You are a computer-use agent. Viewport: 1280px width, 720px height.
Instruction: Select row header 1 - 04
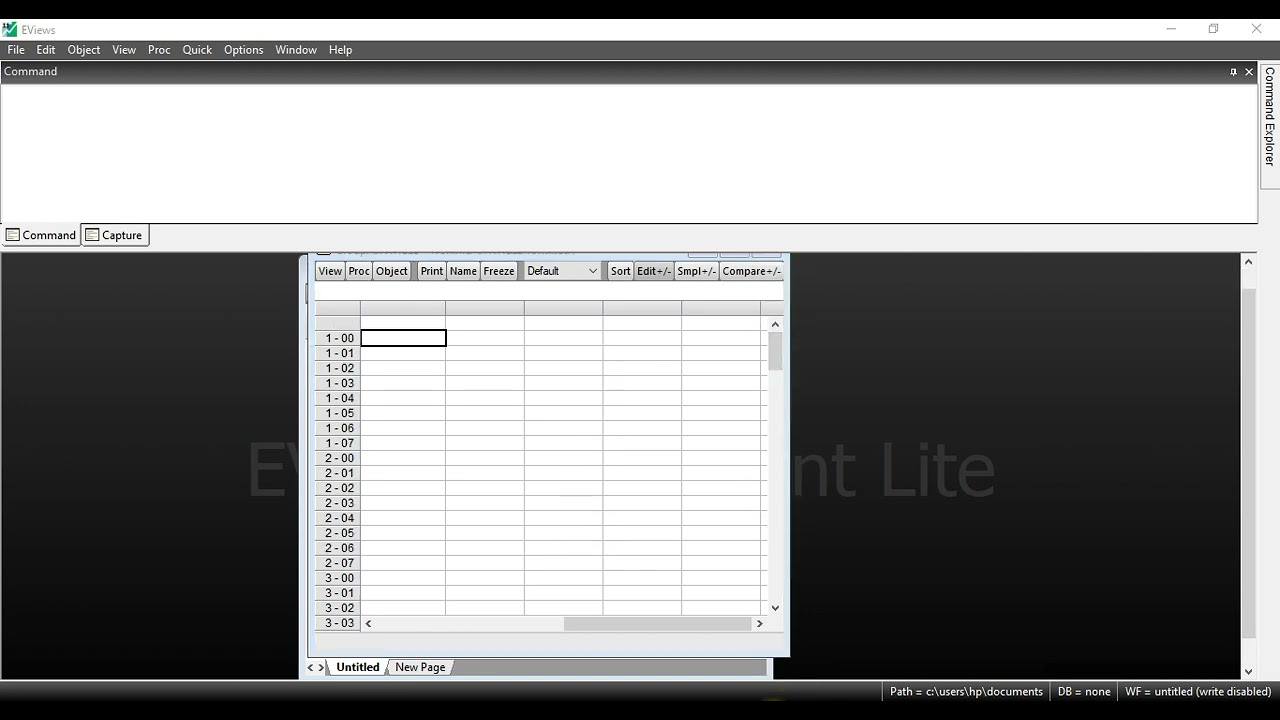pos(338,398)
